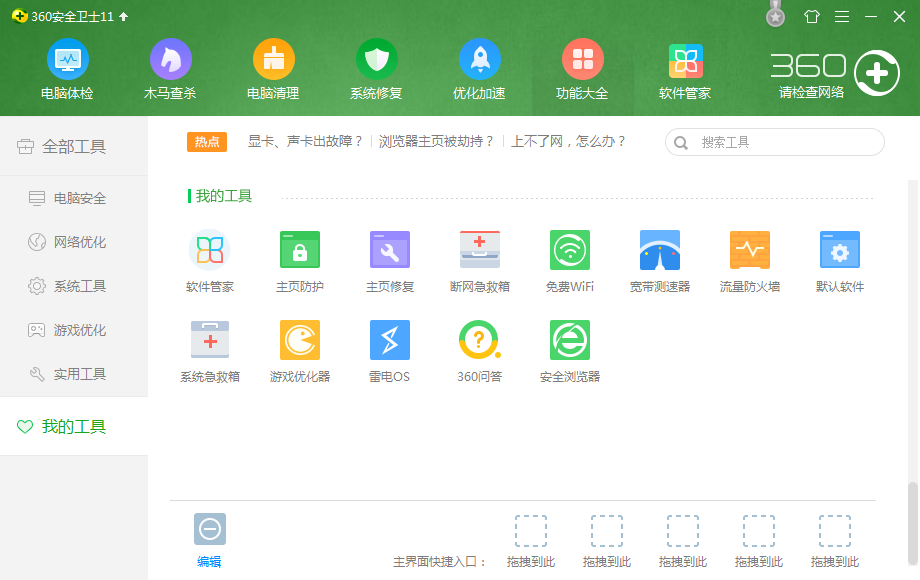Open link 上不了网，怎么办？

[x=569, y=141]
